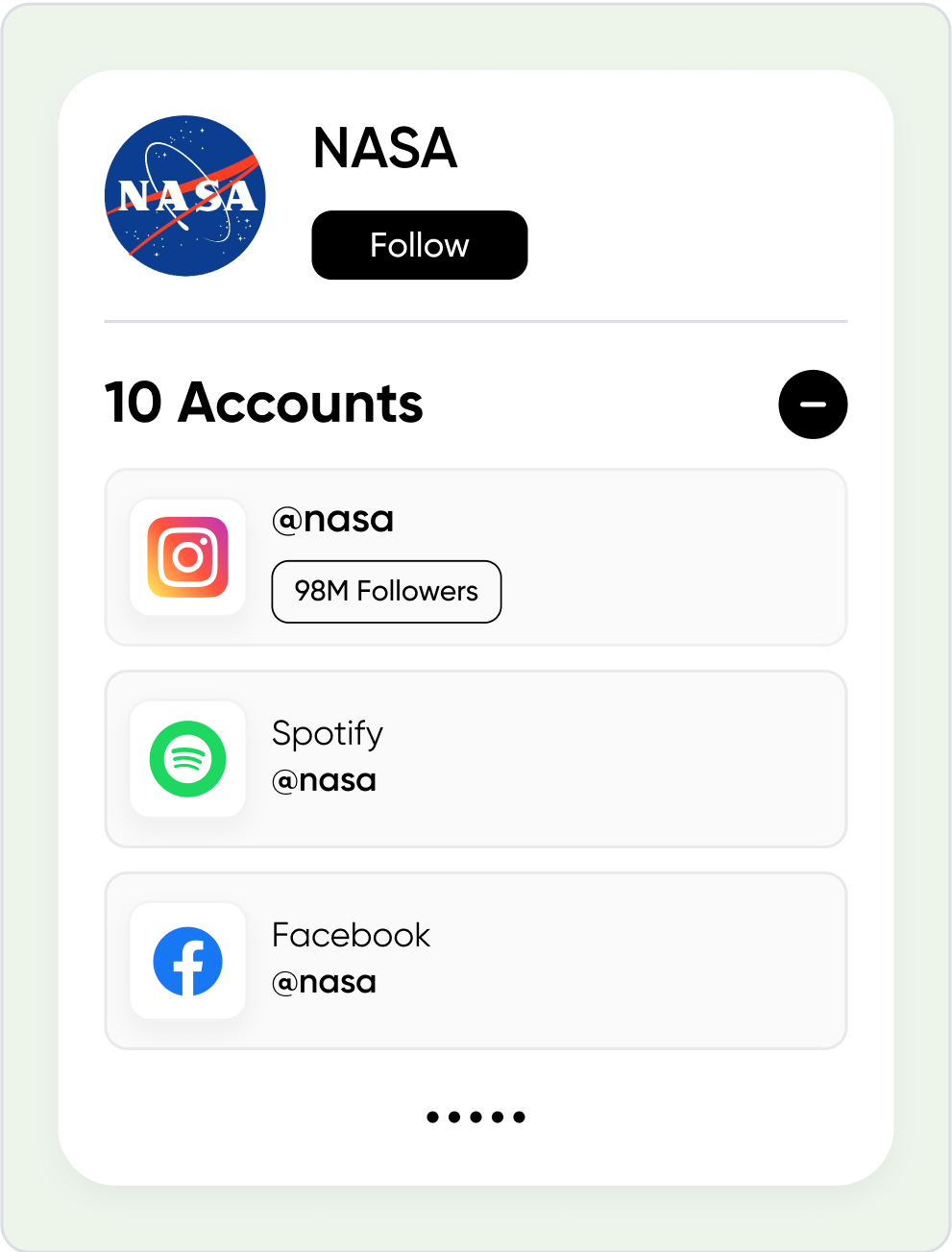Select the Spotify app icon
The height and width of the screenshot is (1252, 952).
pyautogui.click(x=188, y=759)
